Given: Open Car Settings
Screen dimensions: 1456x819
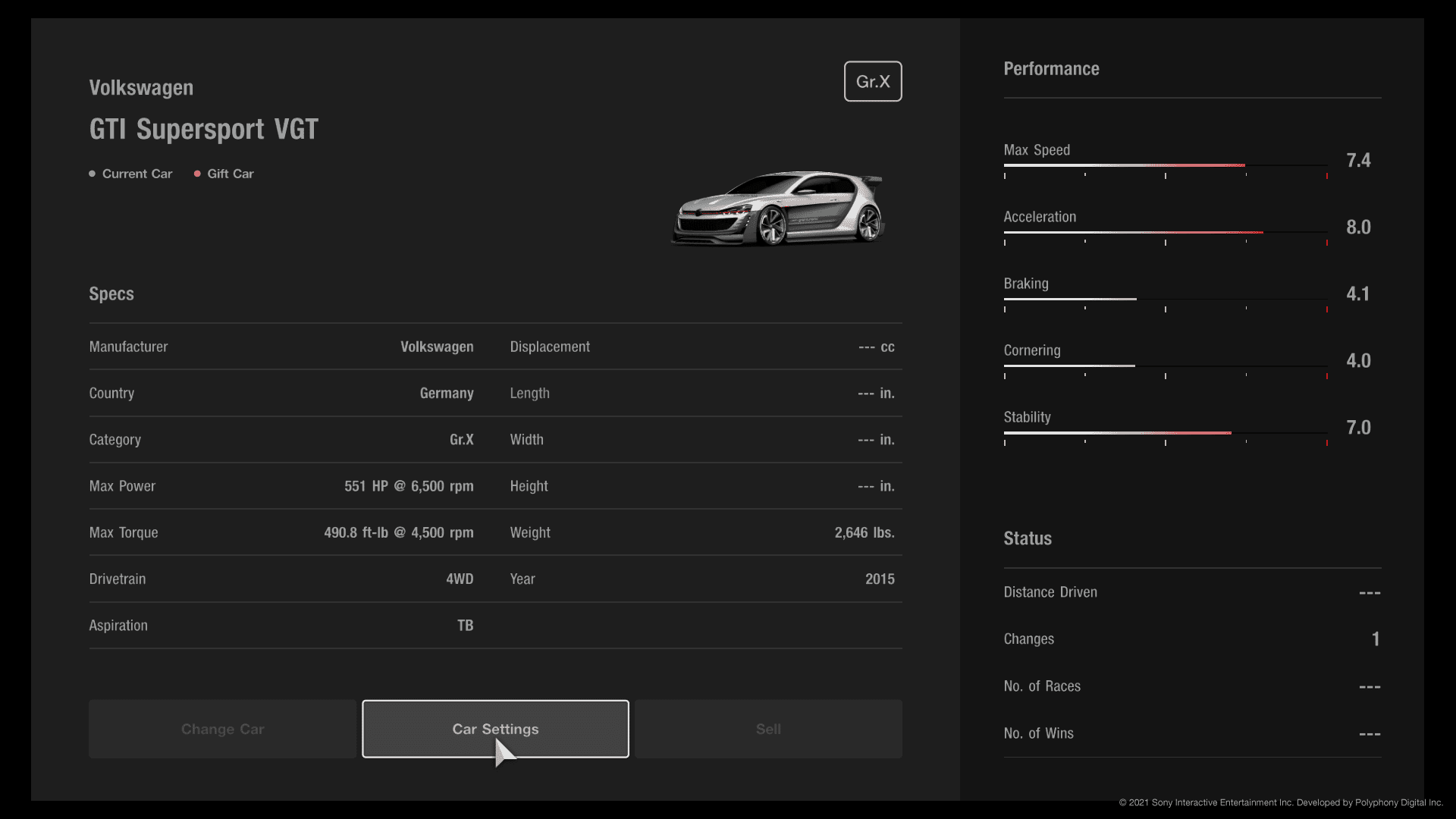Looking at the screenshot, I should pyautogui.click(x=495, y=729).
